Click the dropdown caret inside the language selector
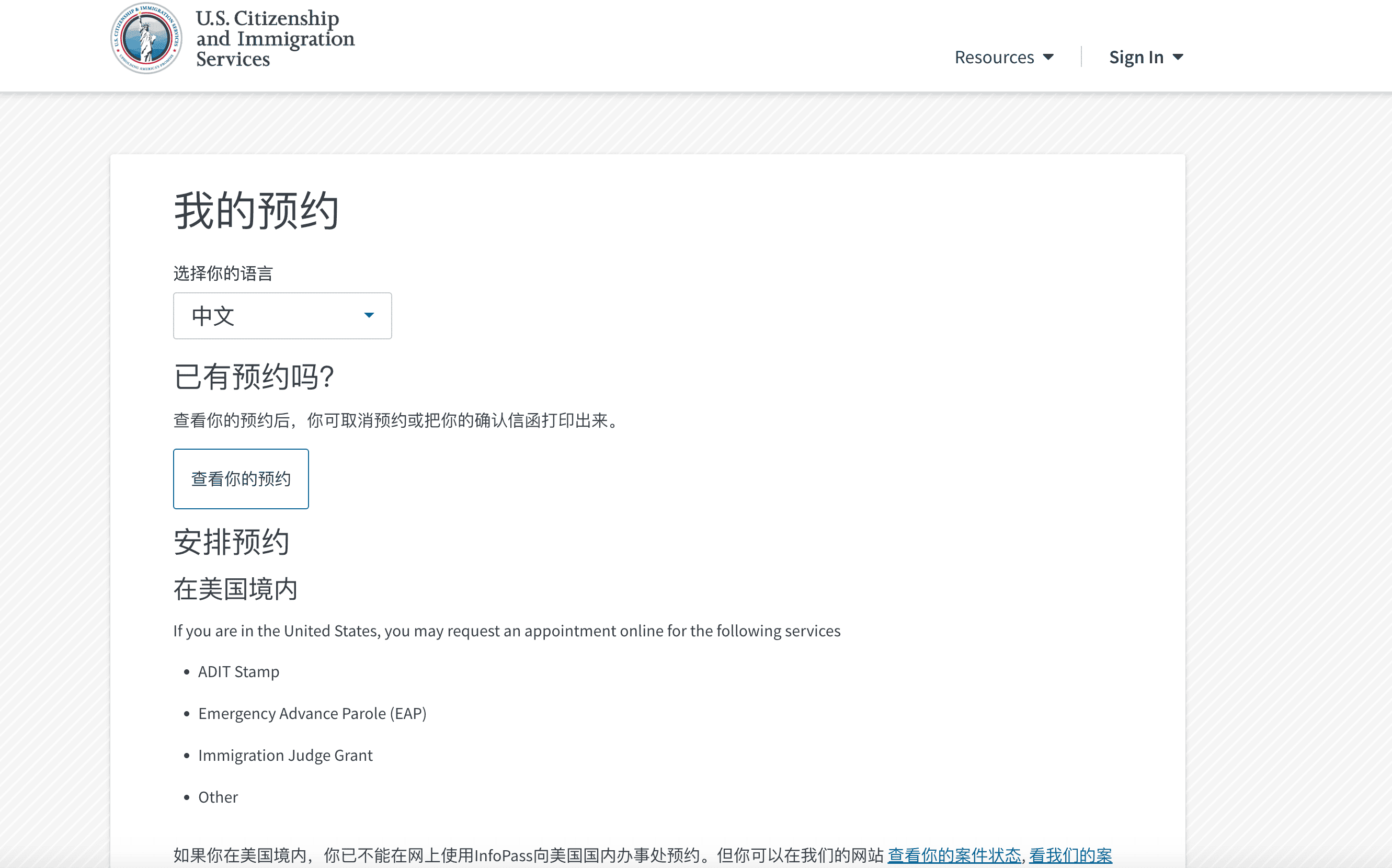 369,315
